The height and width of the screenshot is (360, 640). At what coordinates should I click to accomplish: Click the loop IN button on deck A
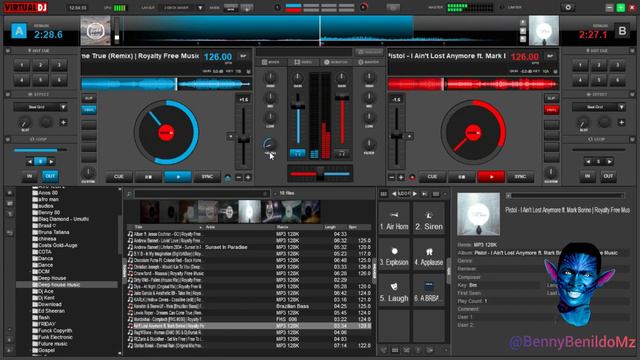(29, 176)
